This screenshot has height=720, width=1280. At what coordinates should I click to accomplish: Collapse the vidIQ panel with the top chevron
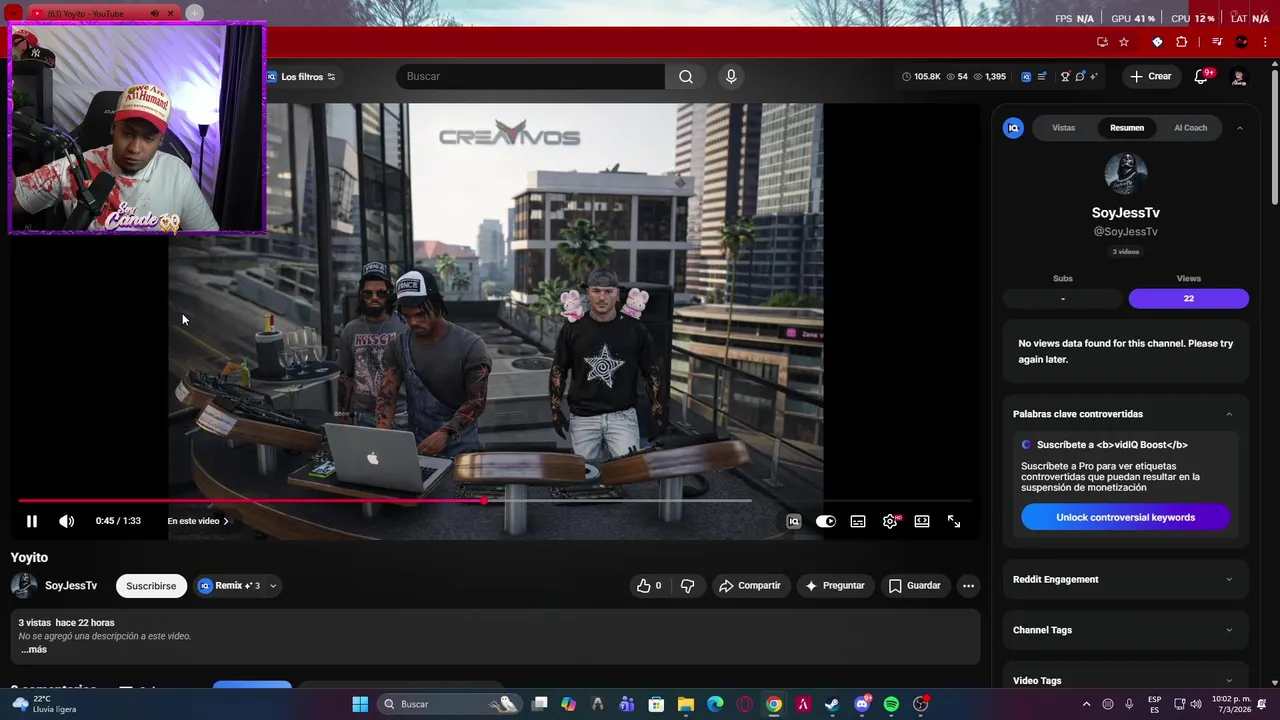(x=1240, y=128)
